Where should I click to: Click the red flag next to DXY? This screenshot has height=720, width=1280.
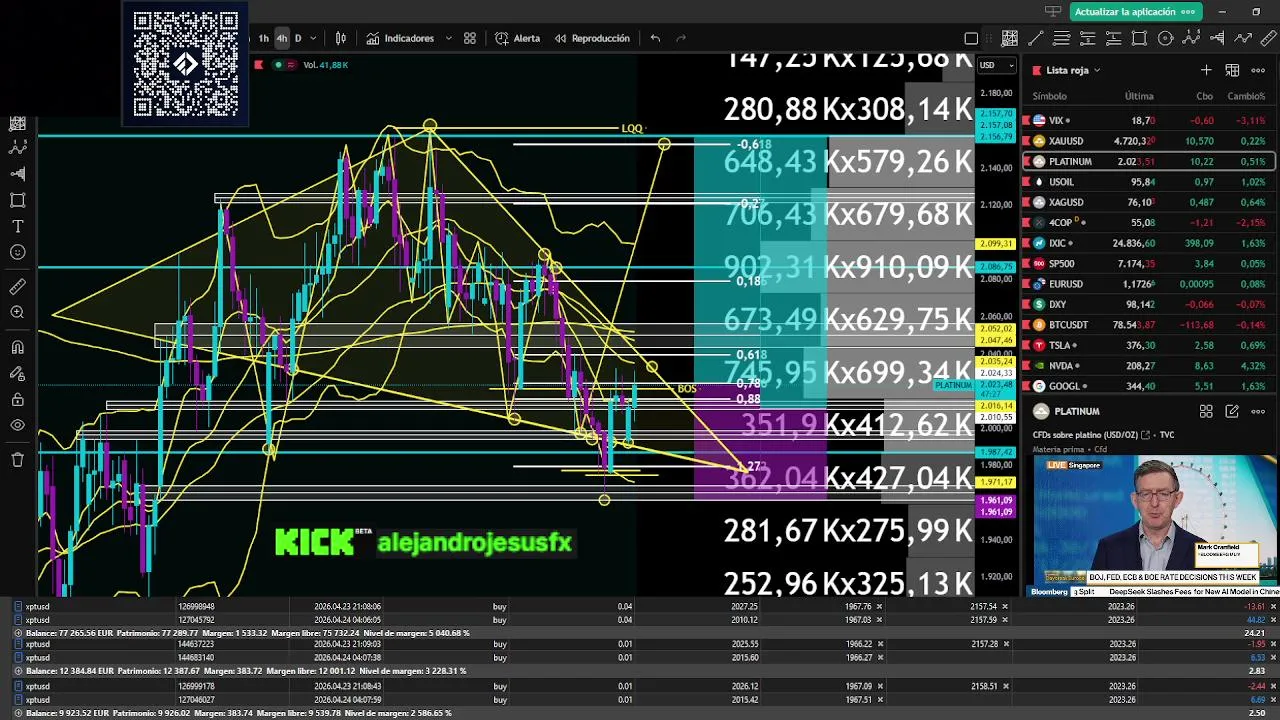[x=1026, y=304]
